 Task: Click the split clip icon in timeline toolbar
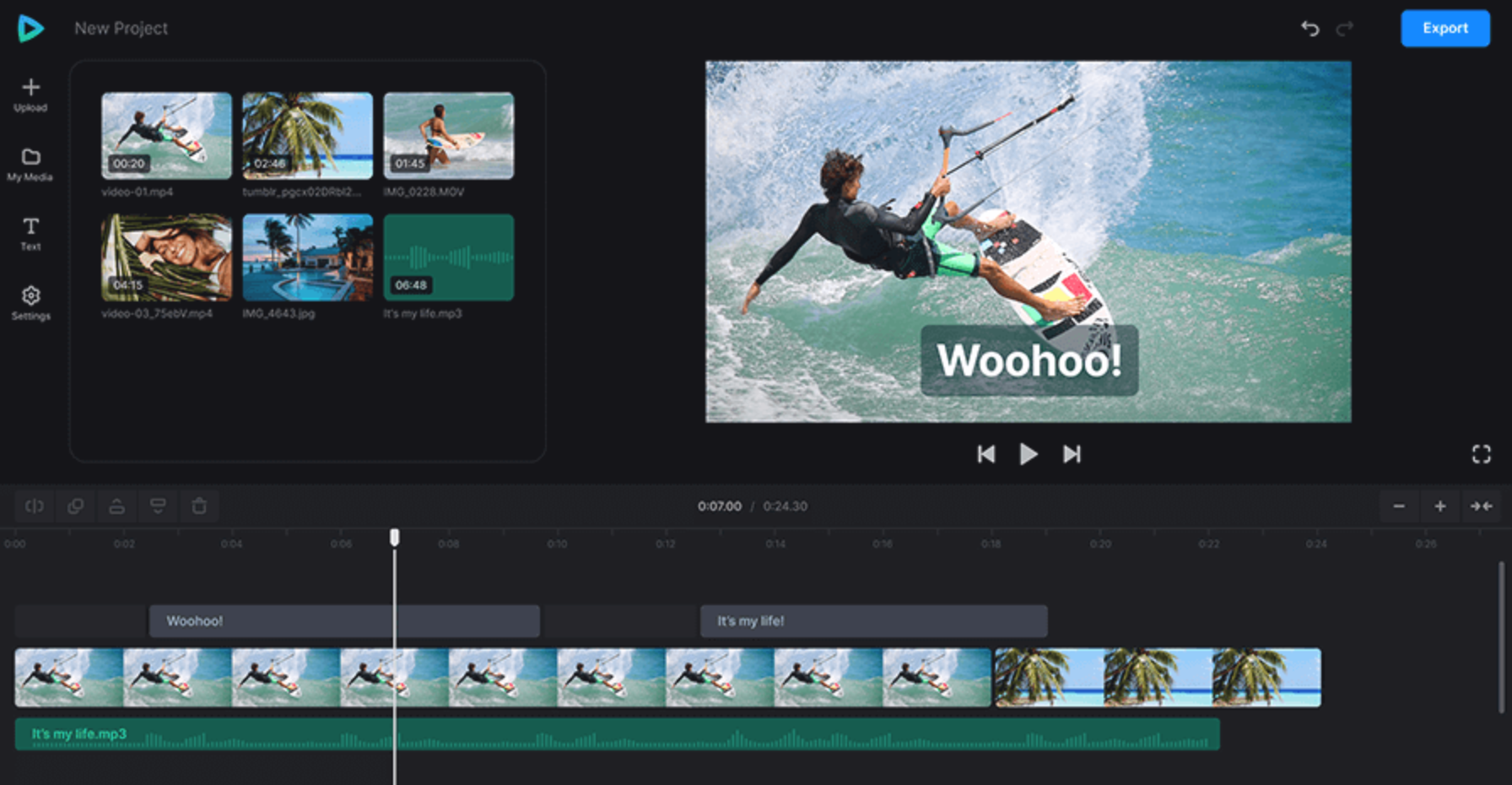click(x=35, y=506)
